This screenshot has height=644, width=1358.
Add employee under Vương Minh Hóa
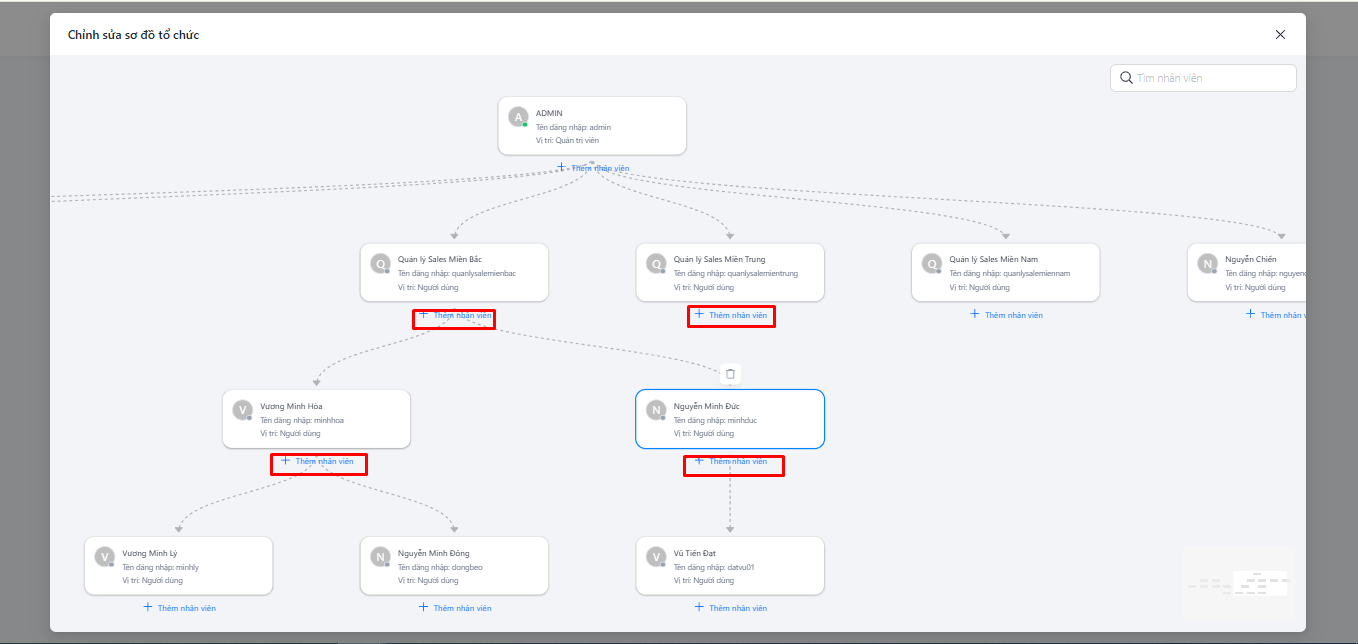pyautogui.click(x=317, y=461)
